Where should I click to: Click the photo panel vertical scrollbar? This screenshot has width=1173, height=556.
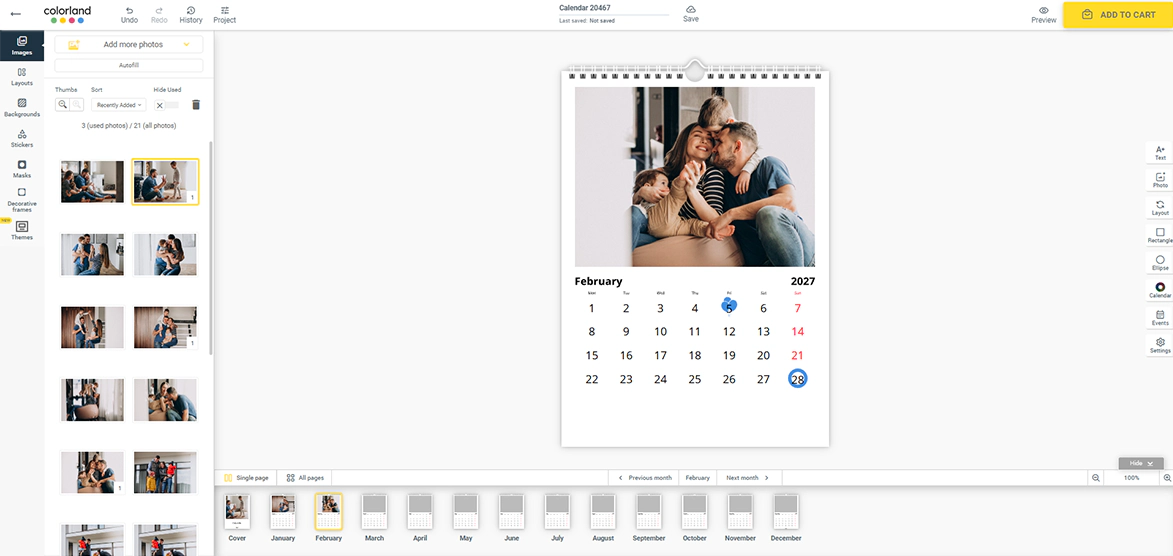tap(211, 247)
